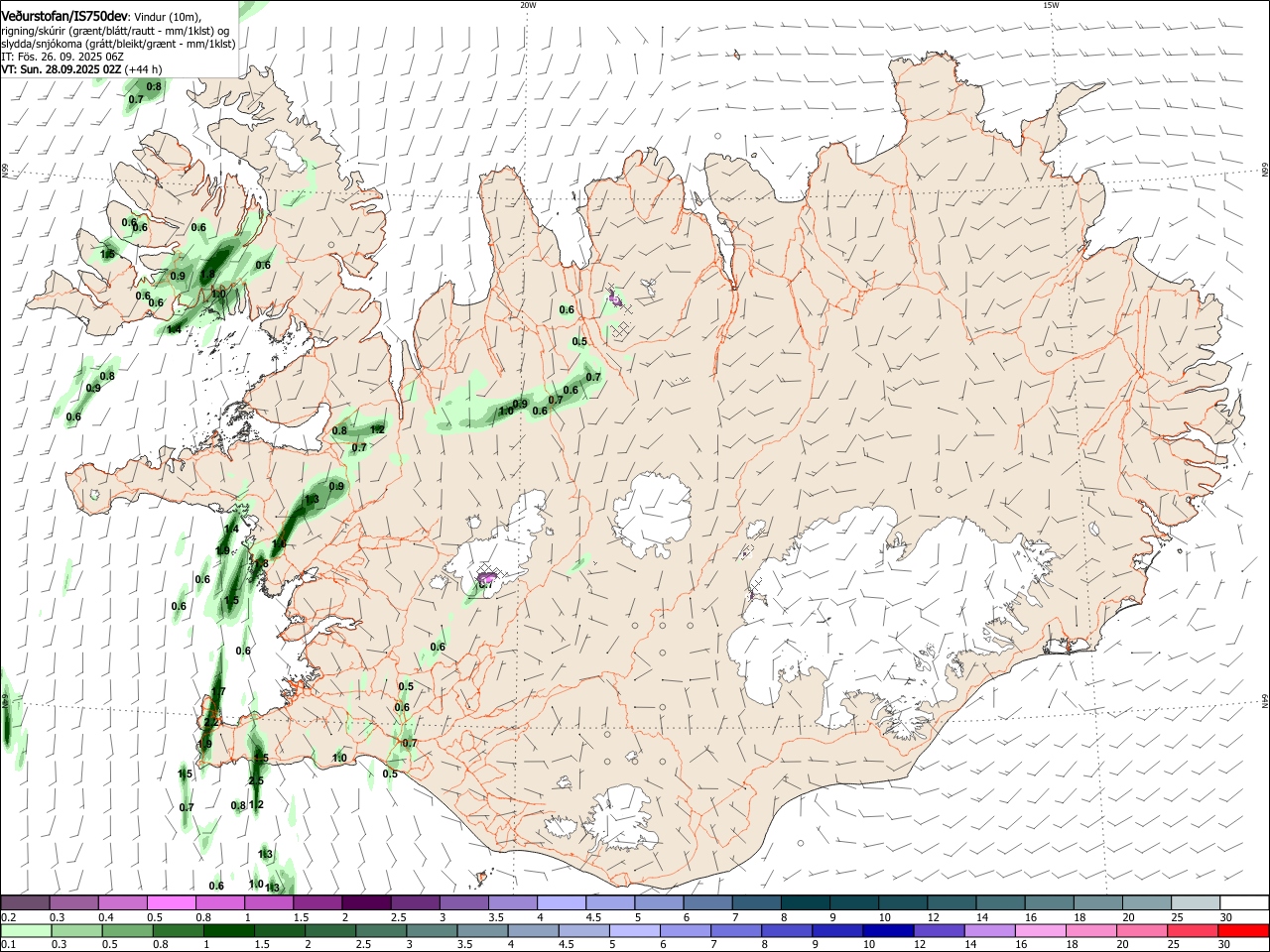The height and width of the screenshot is (952, 1270).
Task: Click the white Hofsjökull glacier in central Iceland
Action: click(652, 514)
